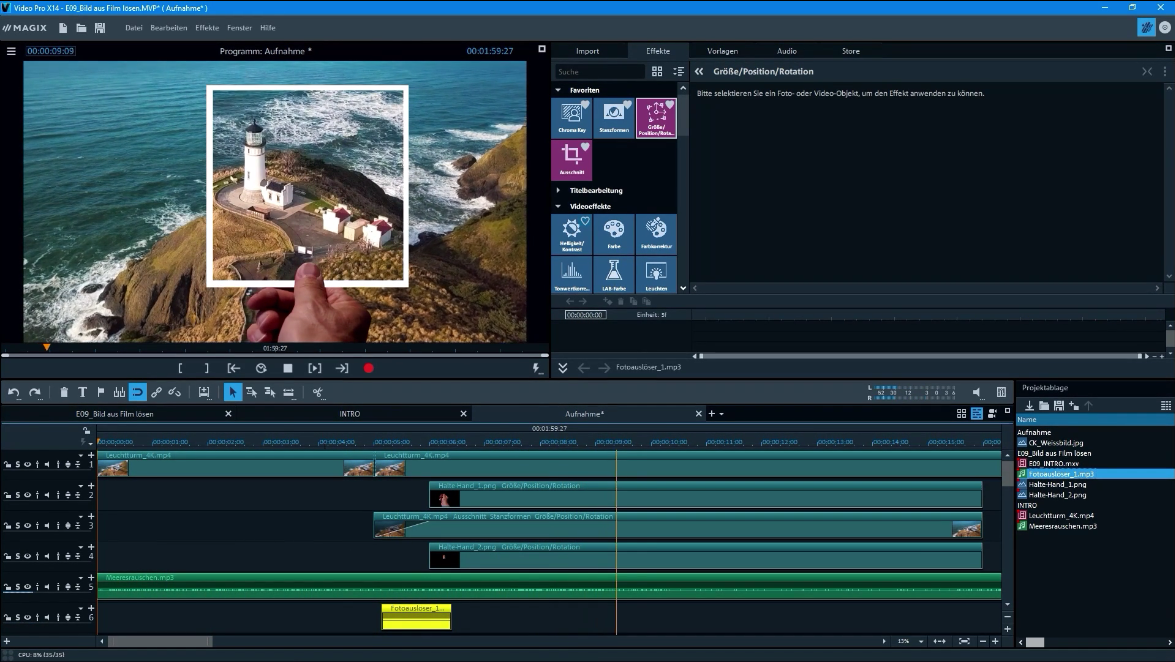1175x662 pixels.
Task: Toggle the snap magnet in the toolbar
Action: (138, 392)
